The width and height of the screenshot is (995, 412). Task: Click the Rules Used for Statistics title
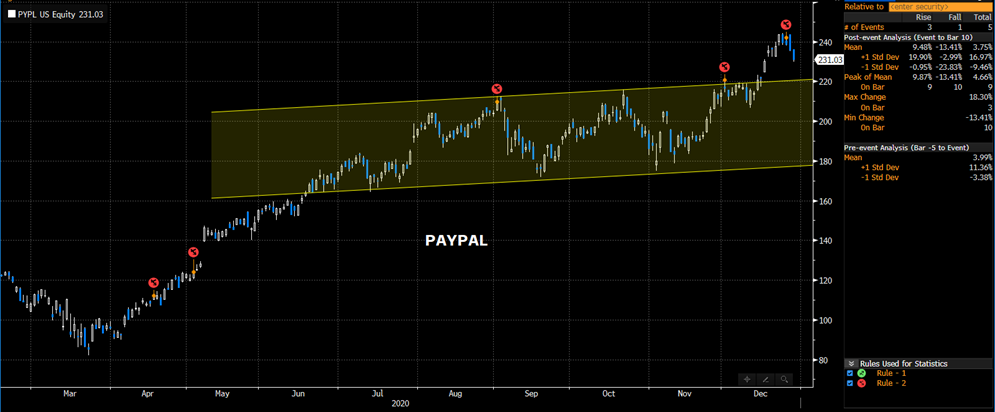(902, 364)
